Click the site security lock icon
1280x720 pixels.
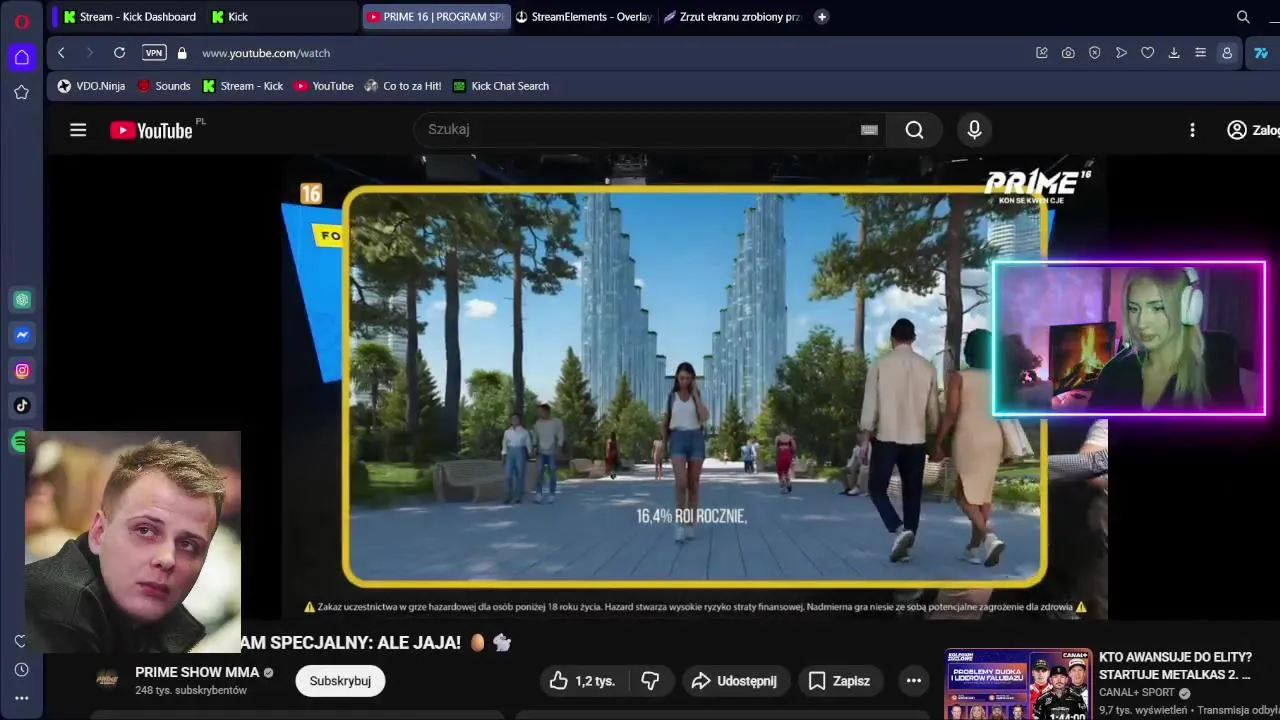pos(182,53)
